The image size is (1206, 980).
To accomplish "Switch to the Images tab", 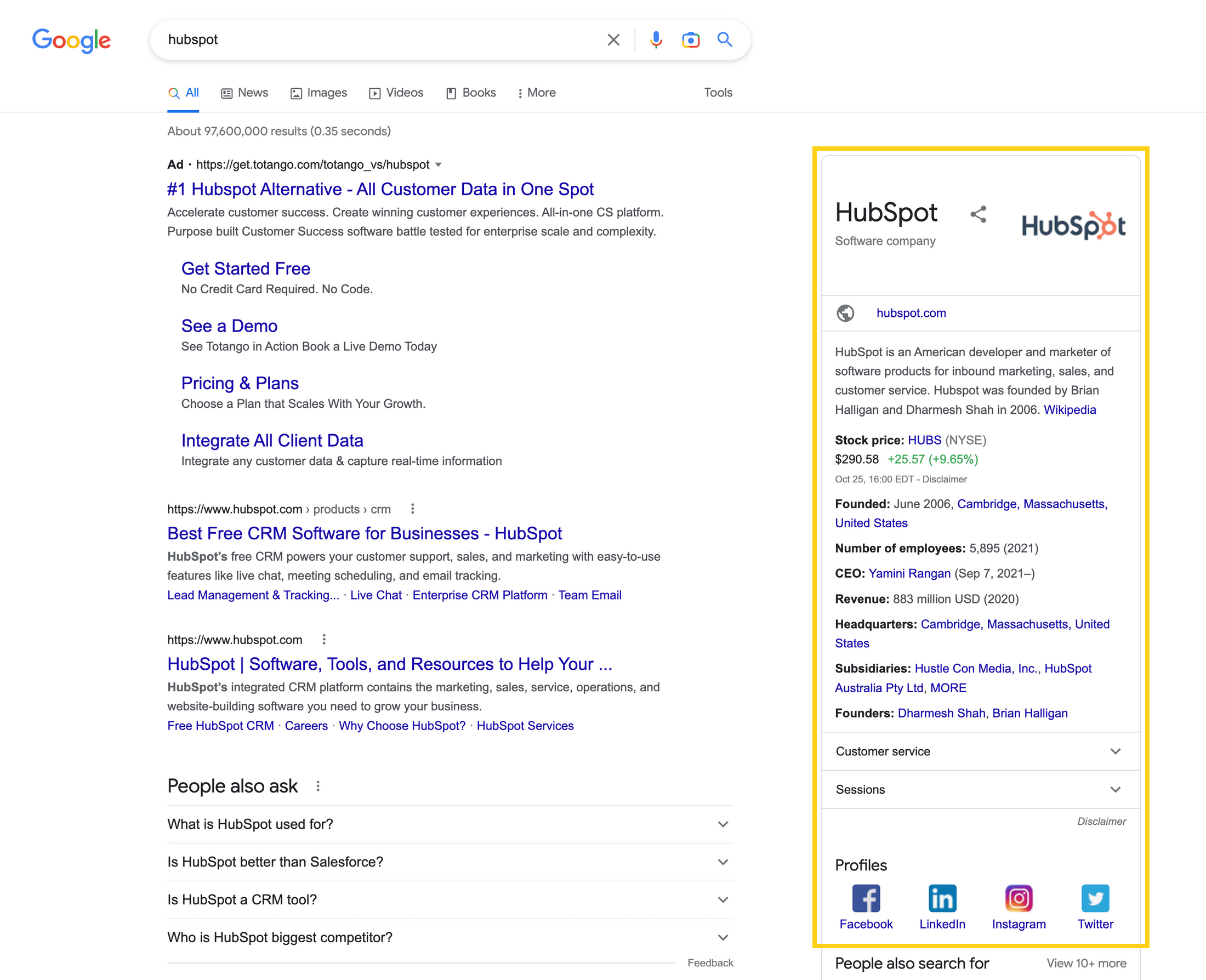I will tap(318, 93).
